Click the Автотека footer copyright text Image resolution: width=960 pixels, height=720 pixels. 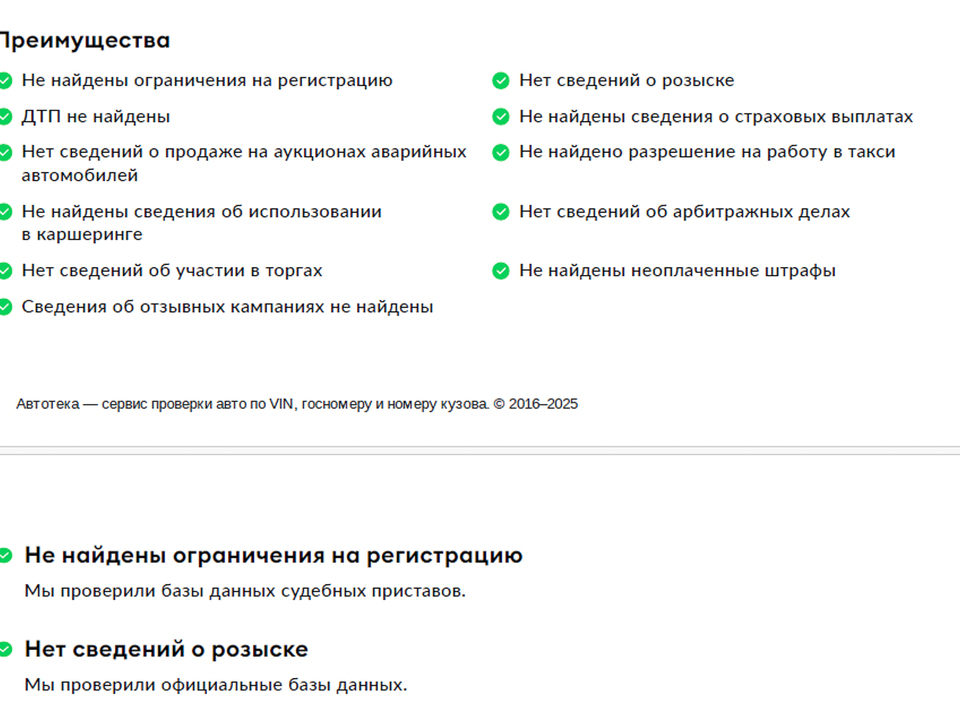(297, 404)
